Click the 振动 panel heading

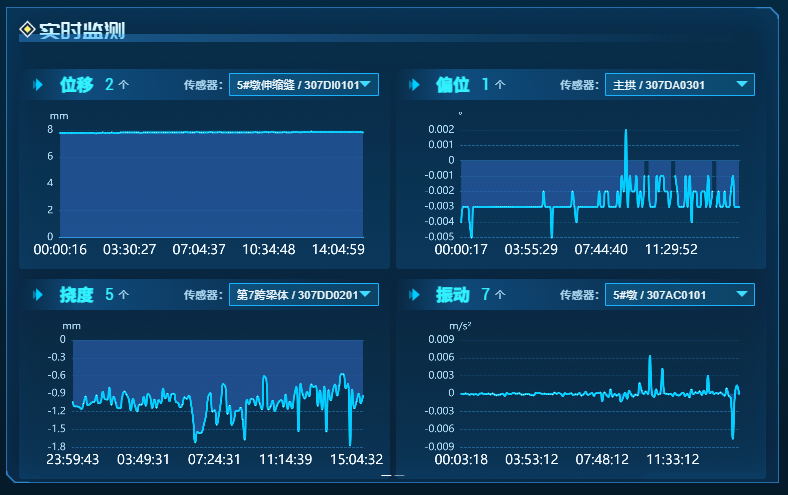(x=453, y=295)
